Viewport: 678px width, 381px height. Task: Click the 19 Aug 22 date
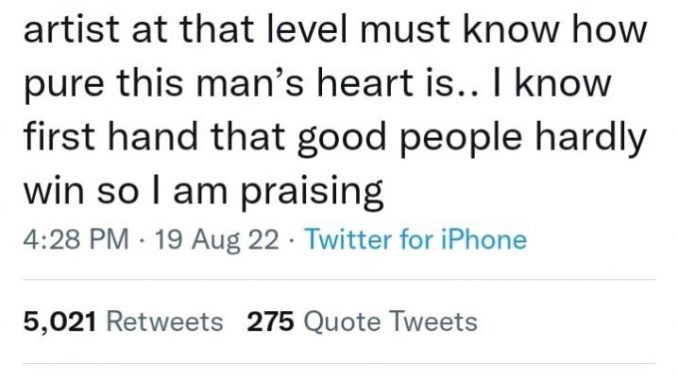pyautogui.click(x=217, y=239)
